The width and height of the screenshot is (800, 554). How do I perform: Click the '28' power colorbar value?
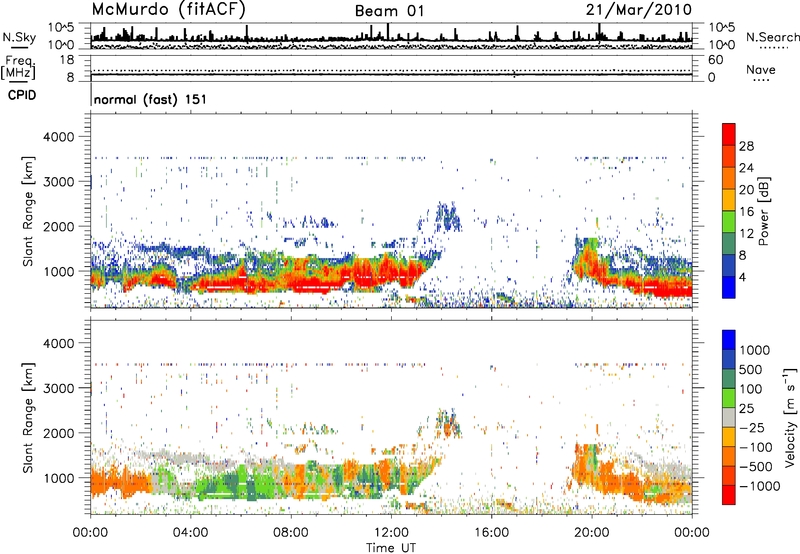pos(746,146)
